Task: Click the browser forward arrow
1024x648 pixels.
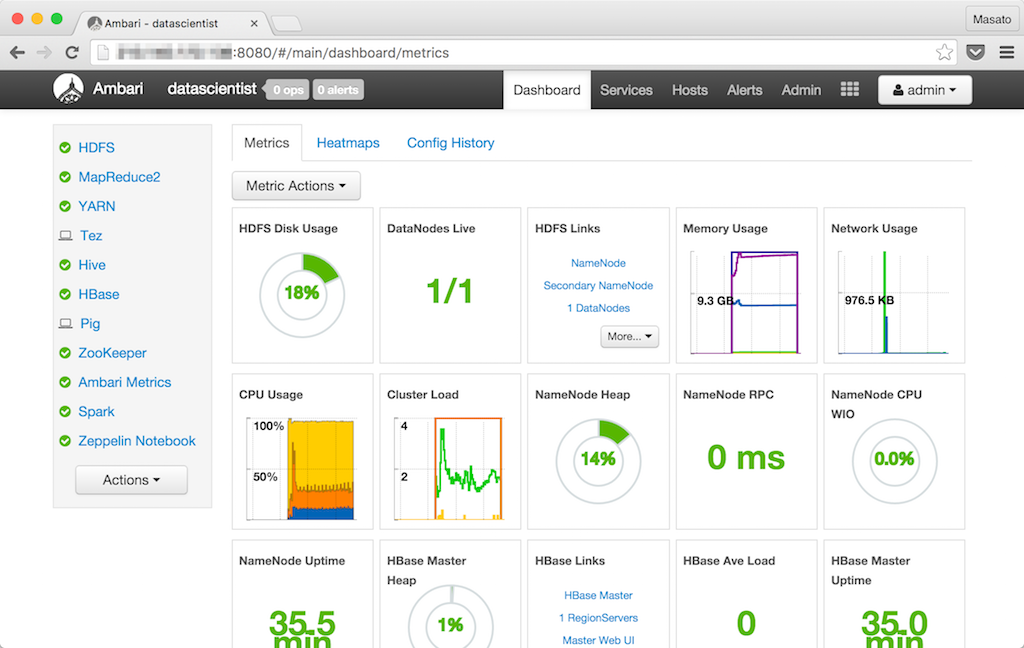Action: [x=44, y=52]
